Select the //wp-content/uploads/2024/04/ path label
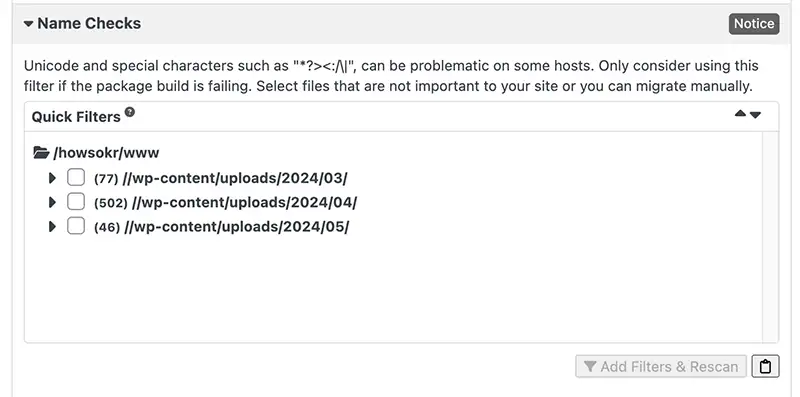 pos(244,202)
